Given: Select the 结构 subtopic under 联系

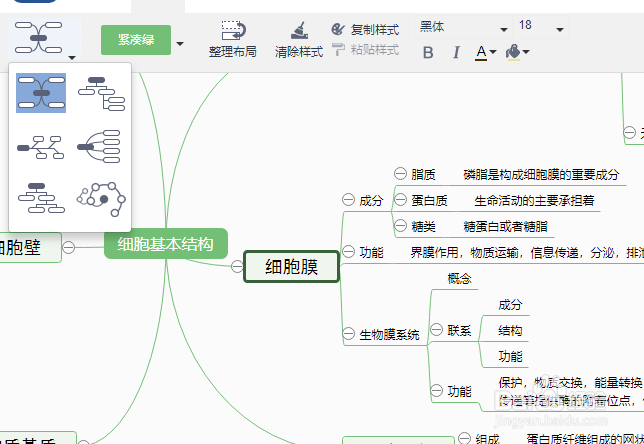Looking at the screenshot, I should pos(510,331).
